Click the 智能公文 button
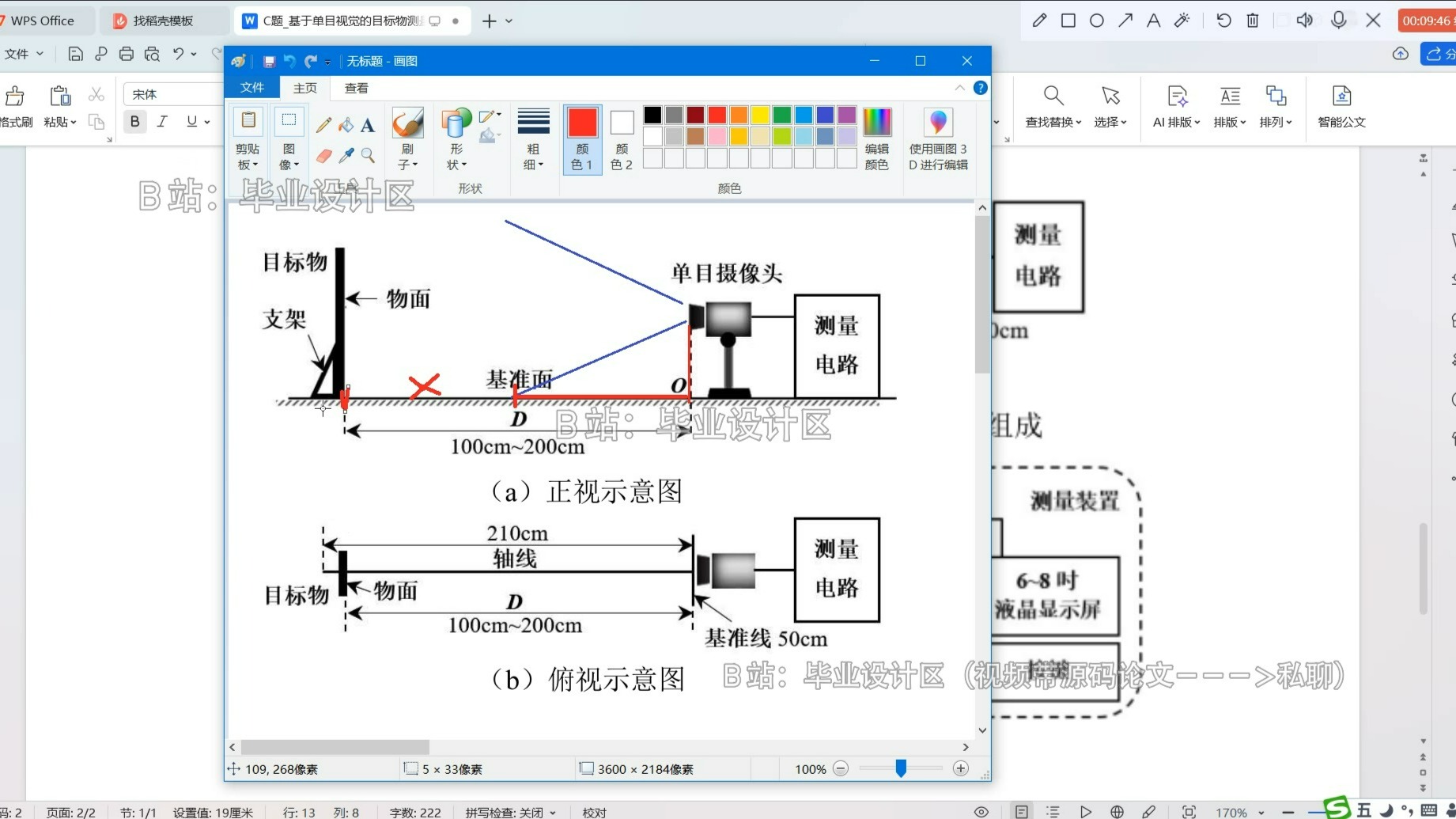This screenshot has width=1456, height=819. click(1341, 107)
